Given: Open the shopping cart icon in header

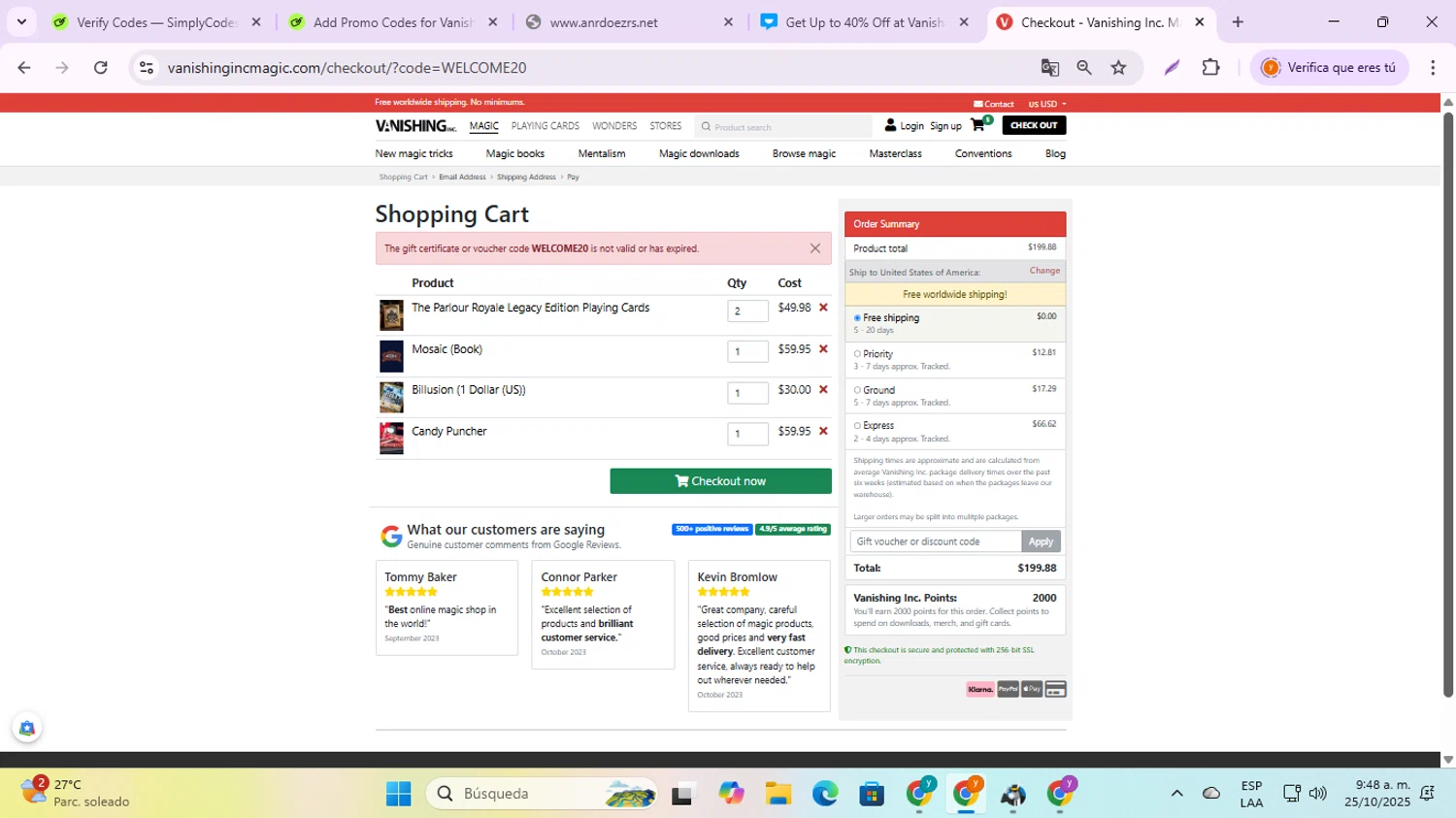Looking at the screenshot, I should pos(979,124).
